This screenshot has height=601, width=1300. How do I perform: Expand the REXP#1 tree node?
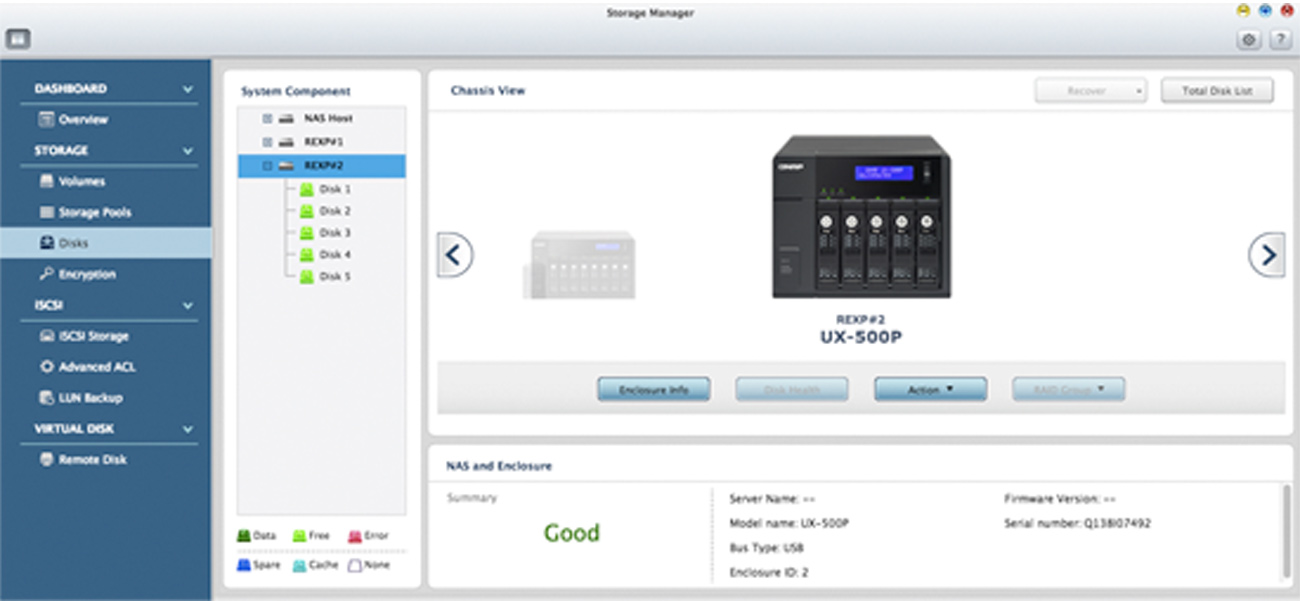coord(267,142)
